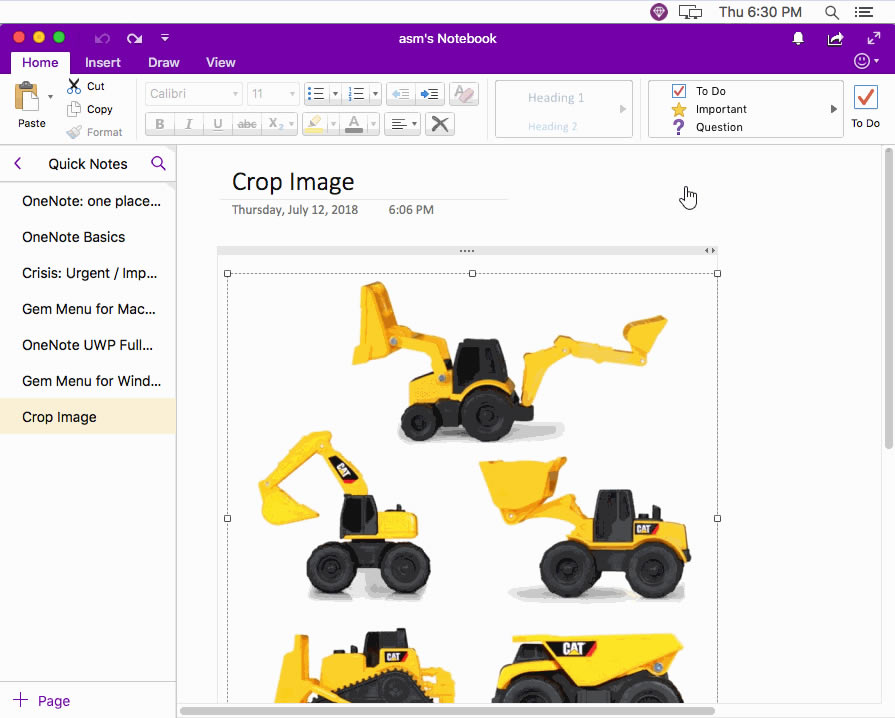Screen dimensions: 895x718
Task: Search notes with the magnifier in sidebar
Action: coord(159,163)
